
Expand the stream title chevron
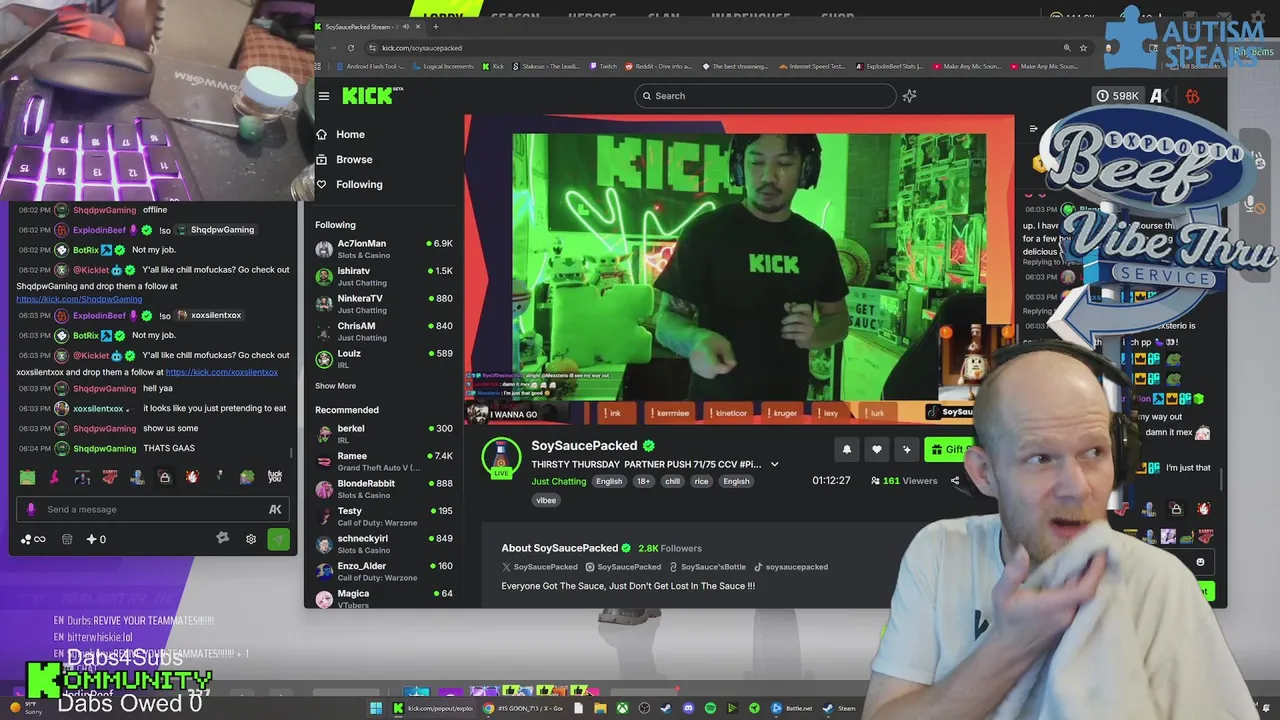coord(774,464)
